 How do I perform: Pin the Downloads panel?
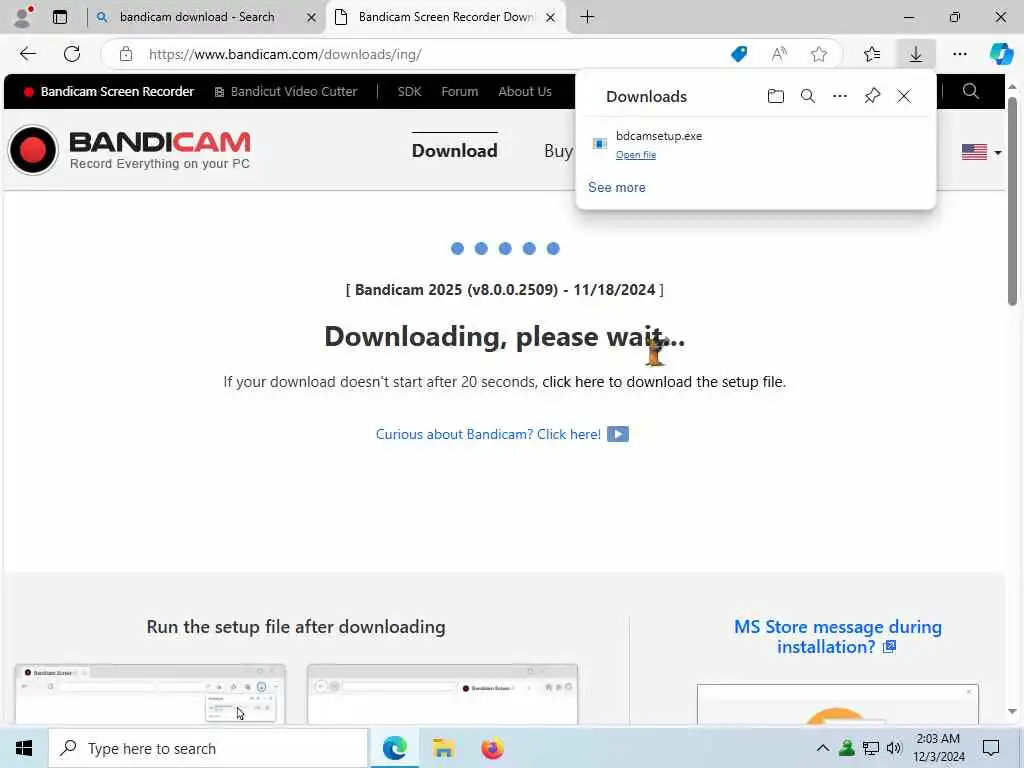(x=872, y=97)
